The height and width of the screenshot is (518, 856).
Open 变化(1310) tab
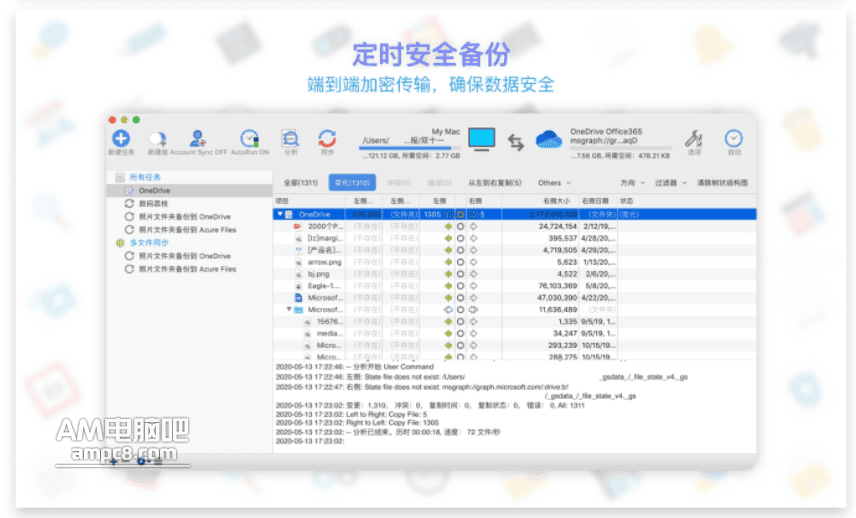click(x=352, y=182)
